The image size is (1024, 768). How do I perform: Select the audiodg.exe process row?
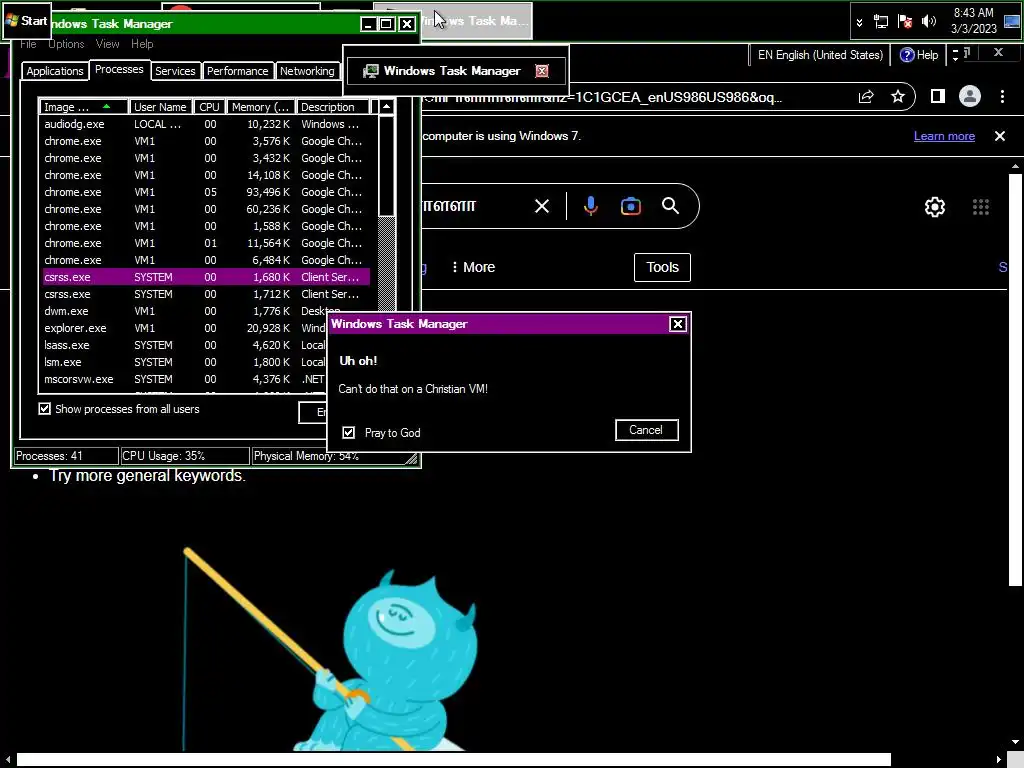pos(206,124)
